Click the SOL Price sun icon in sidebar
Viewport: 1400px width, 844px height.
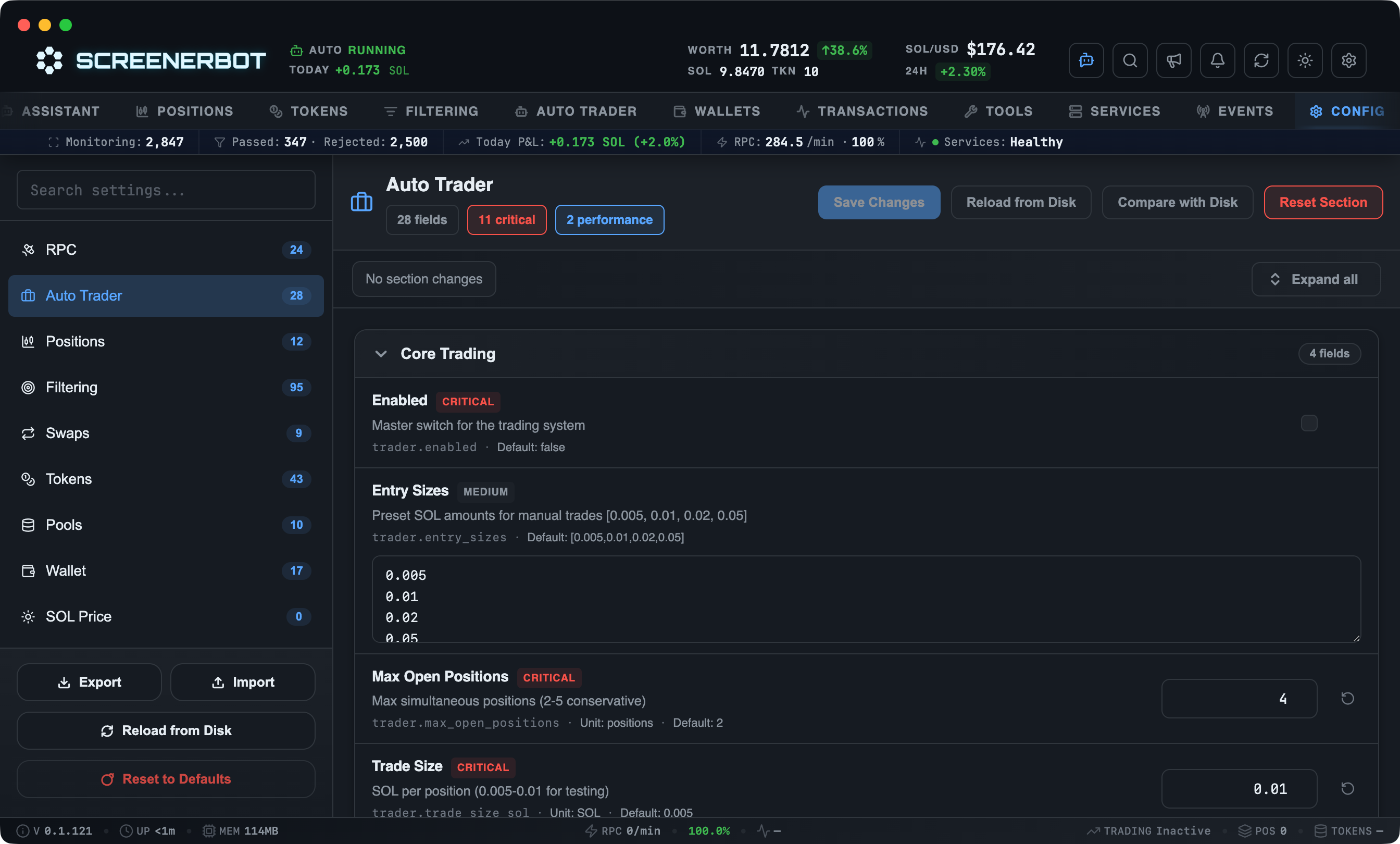click(28, 617)
